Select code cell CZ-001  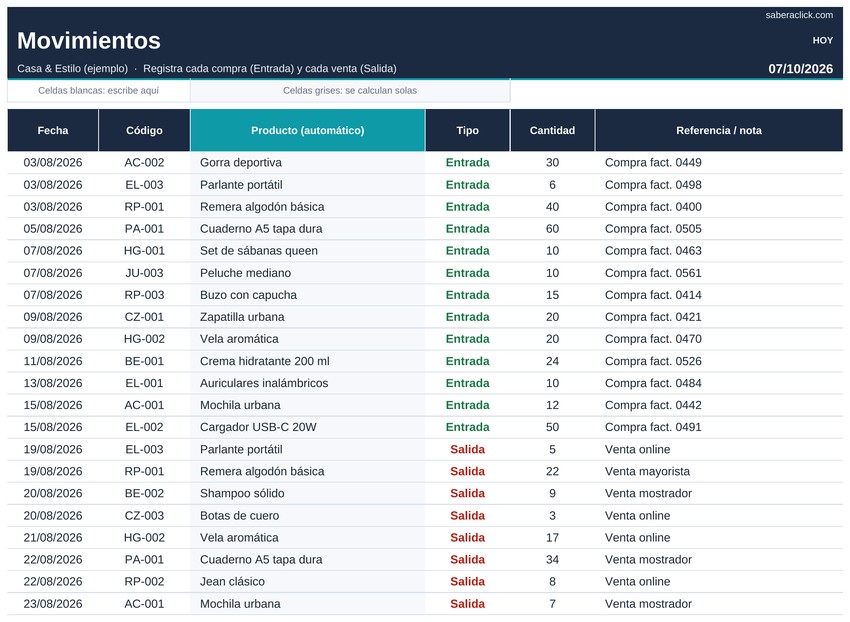point(144,317)
